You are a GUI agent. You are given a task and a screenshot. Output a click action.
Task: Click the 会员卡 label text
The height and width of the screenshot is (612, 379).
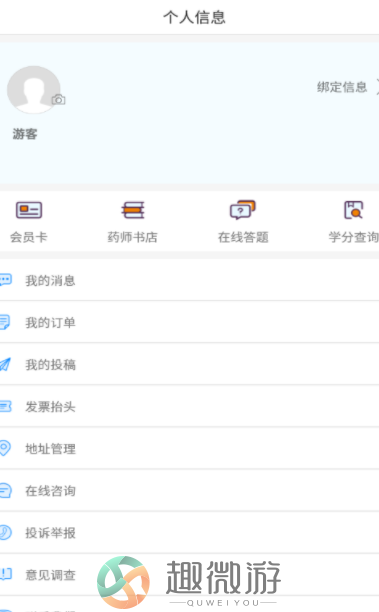[x=29, y=237]
